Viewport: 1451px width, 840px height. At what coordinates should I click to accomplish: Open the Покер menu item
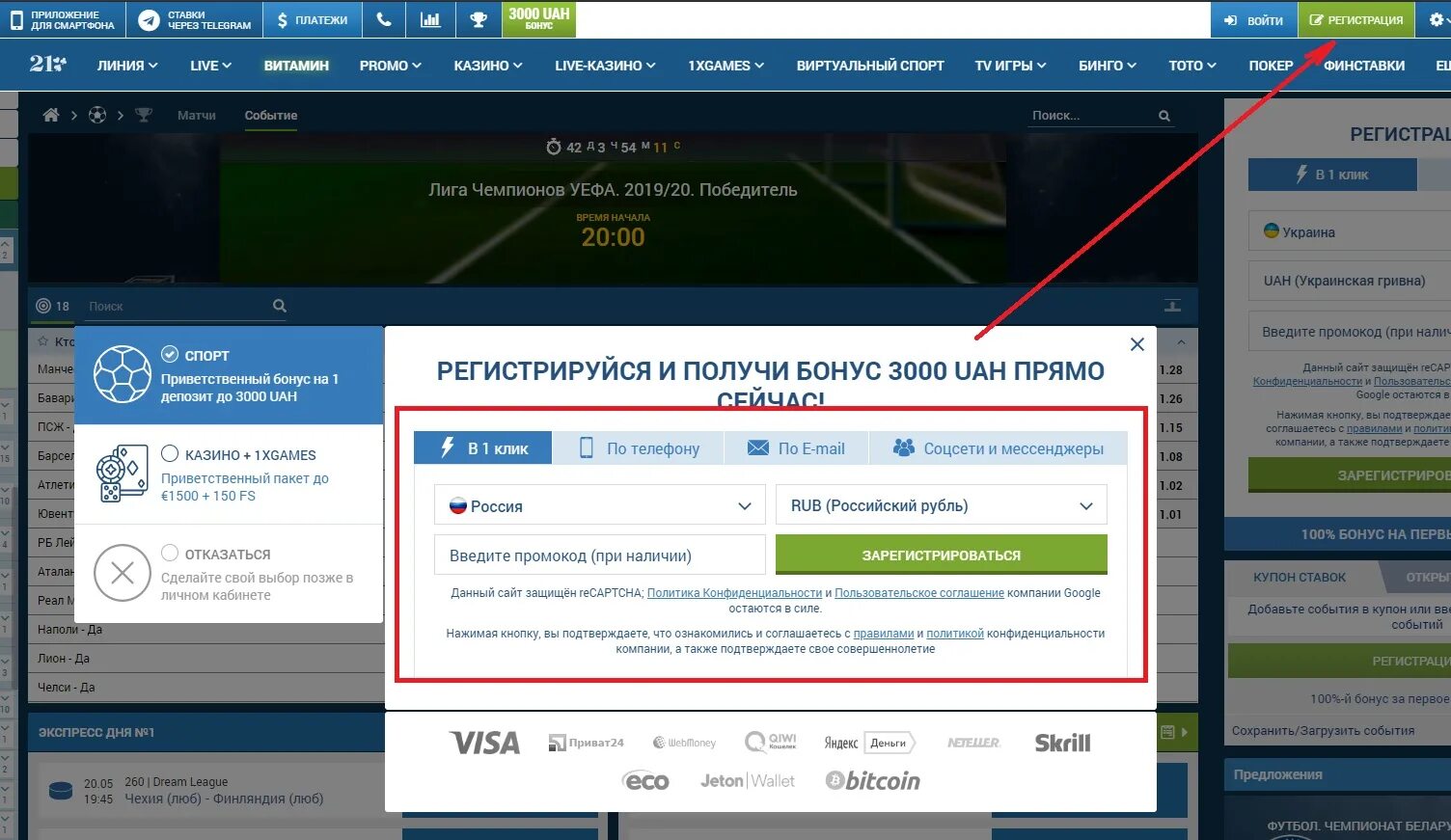pyautogui.click(x=1271, y=66)
